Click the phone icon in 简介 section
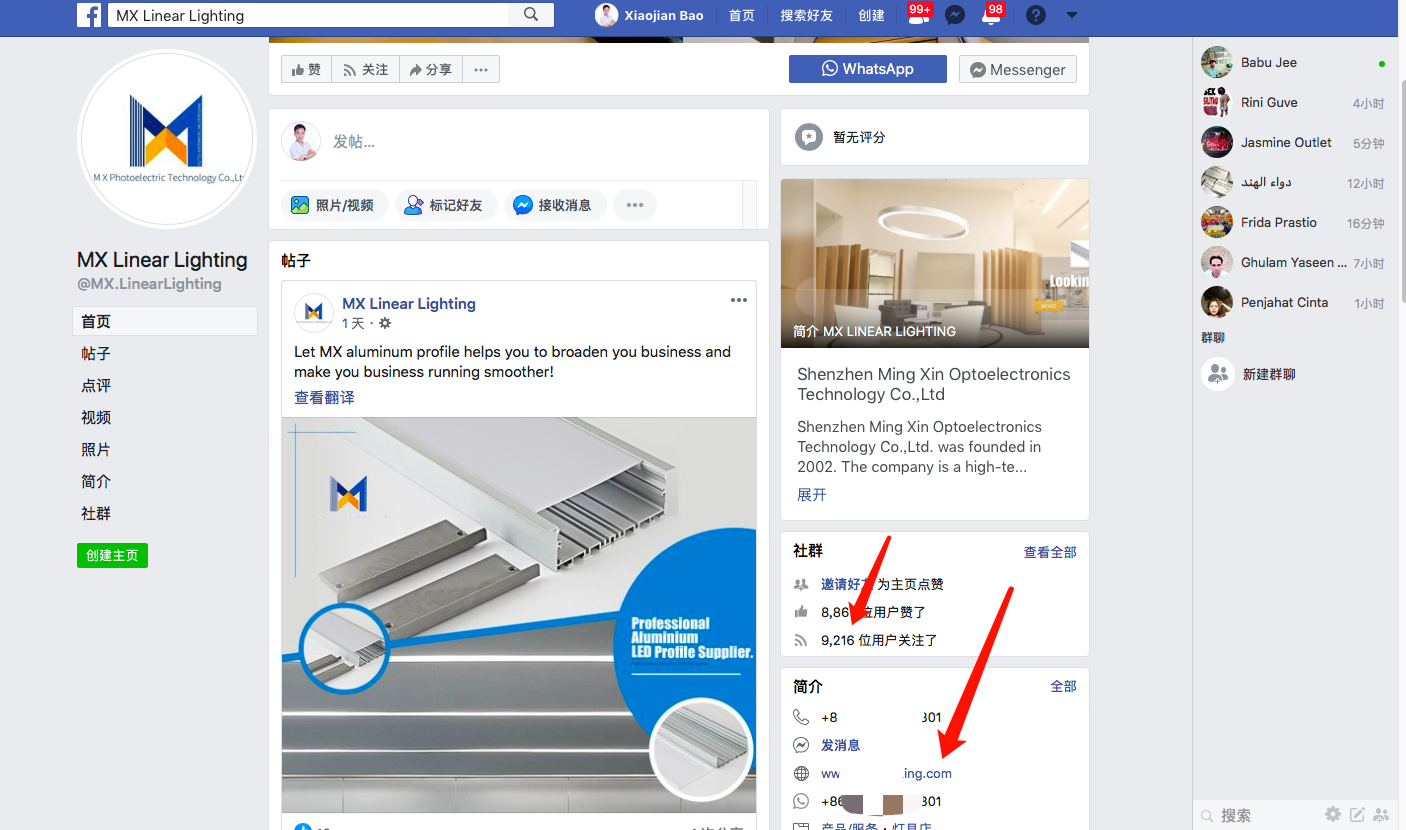This screenshot has height=830, width=1406. [x=801, y=717]
